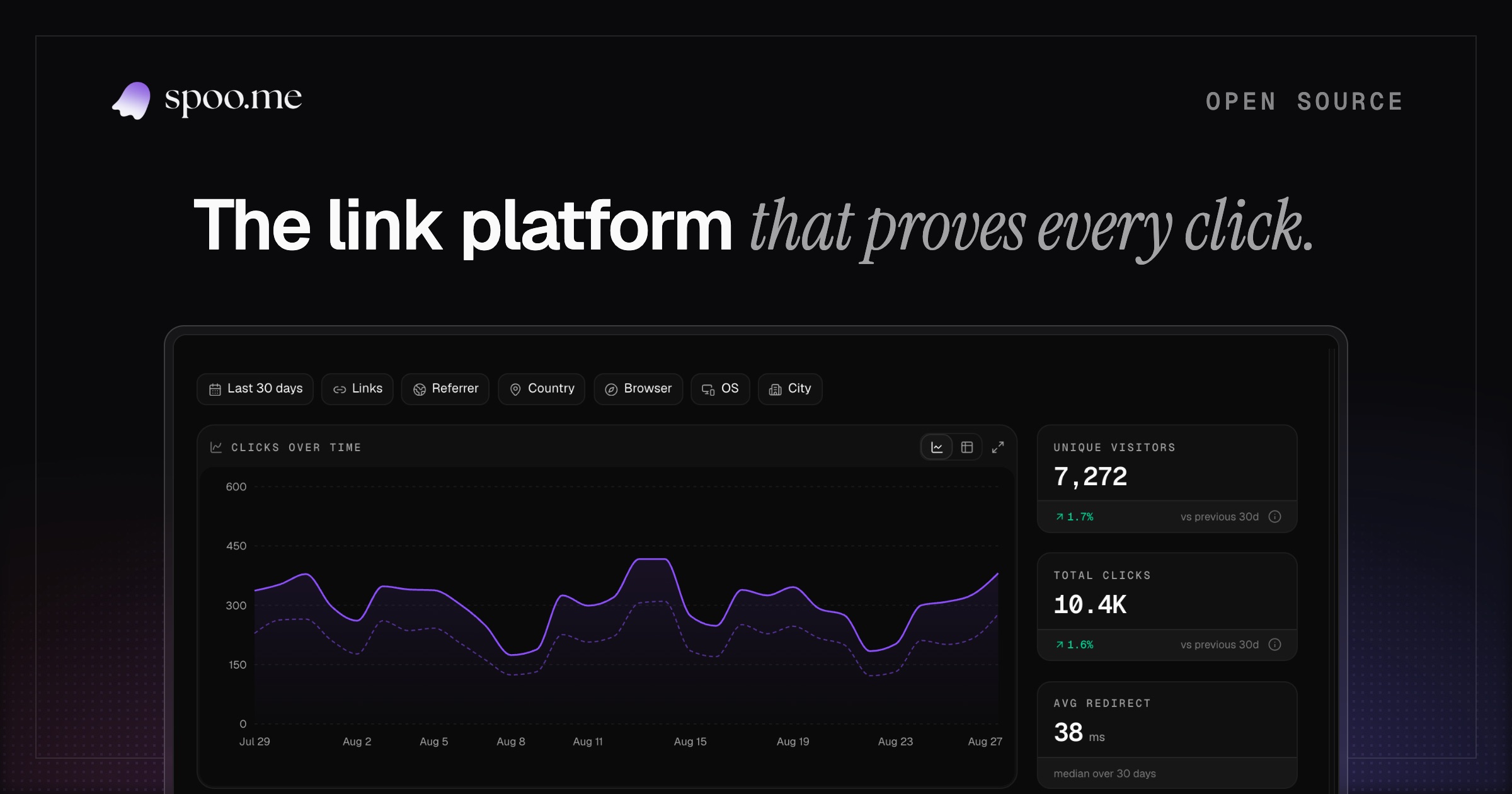Switch to line chart view icon

937,447
